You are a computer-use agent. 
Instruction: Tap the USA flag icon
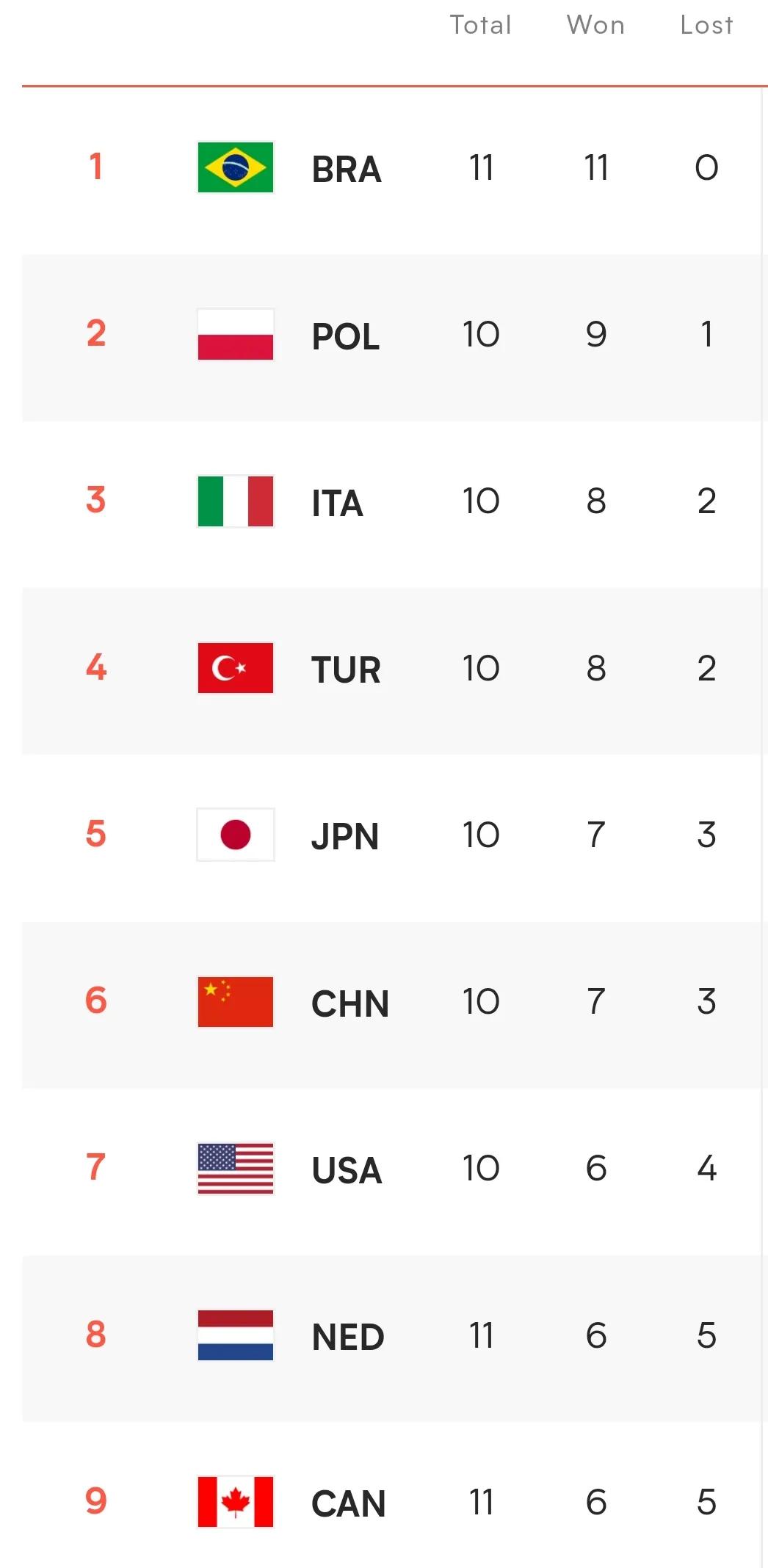click(236, 1169)
